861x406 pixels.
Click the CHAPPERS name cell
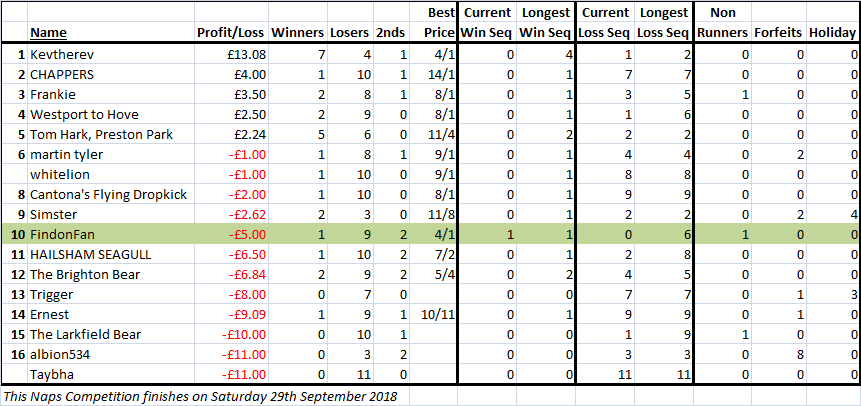111,75
